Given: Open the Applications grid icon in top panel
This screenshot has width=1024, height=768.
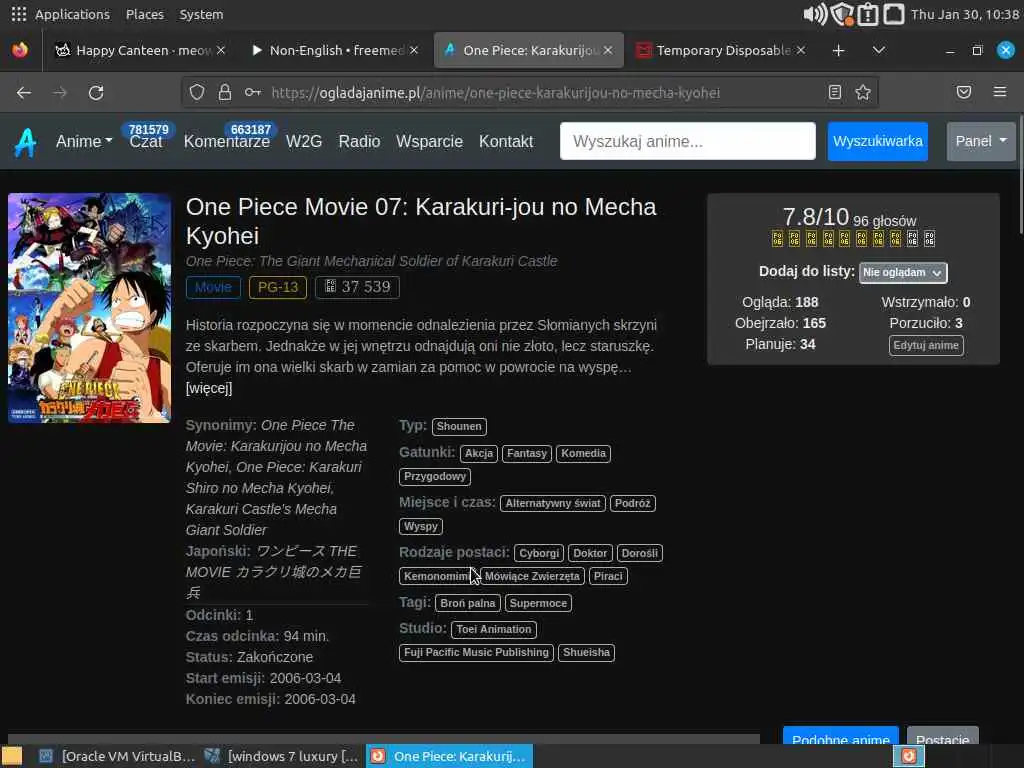Looking at the screenshot, I should pyautogui.click(x=19, y=14).
